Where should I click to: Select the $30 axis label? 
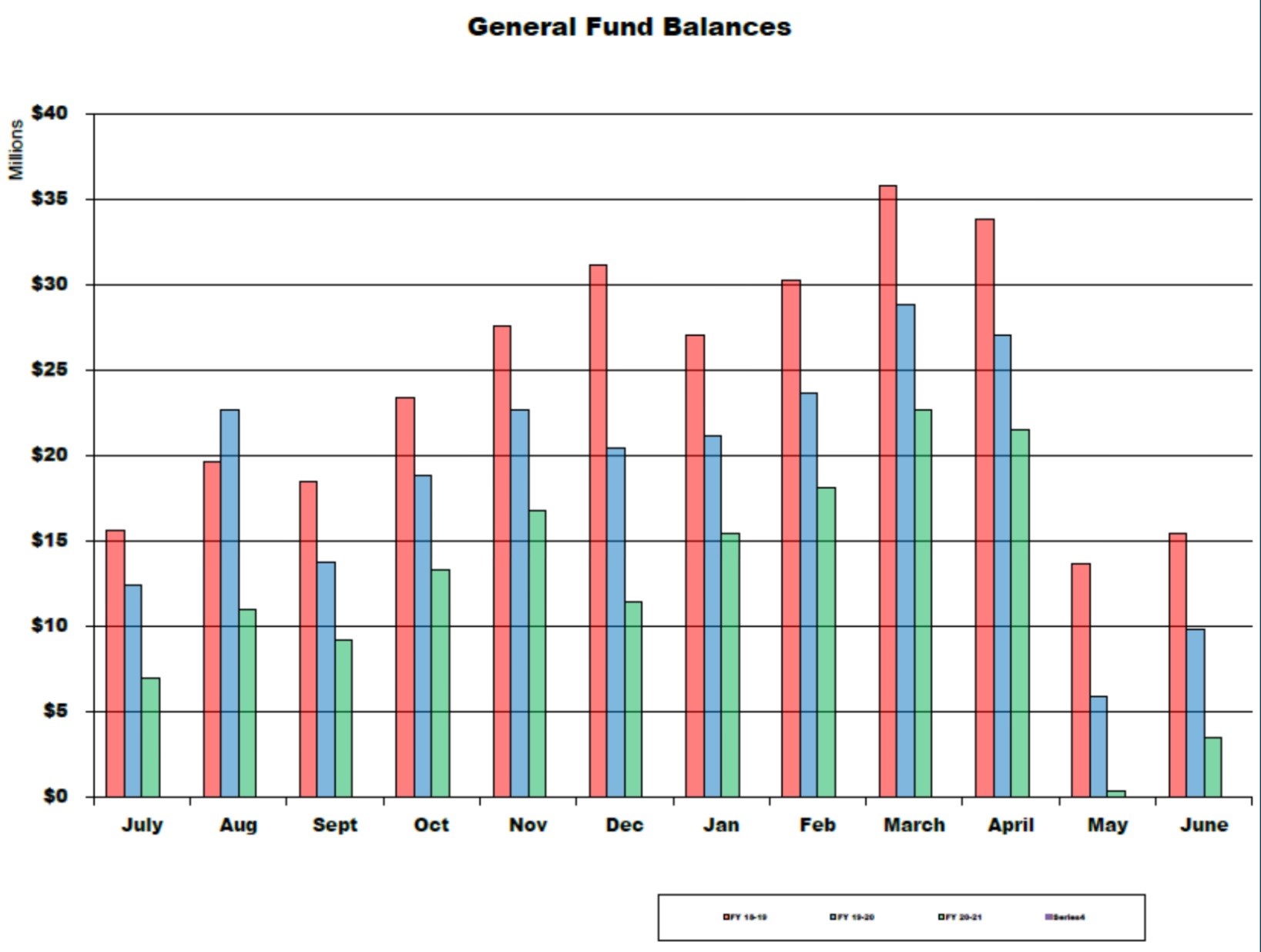tap(49, 284)
